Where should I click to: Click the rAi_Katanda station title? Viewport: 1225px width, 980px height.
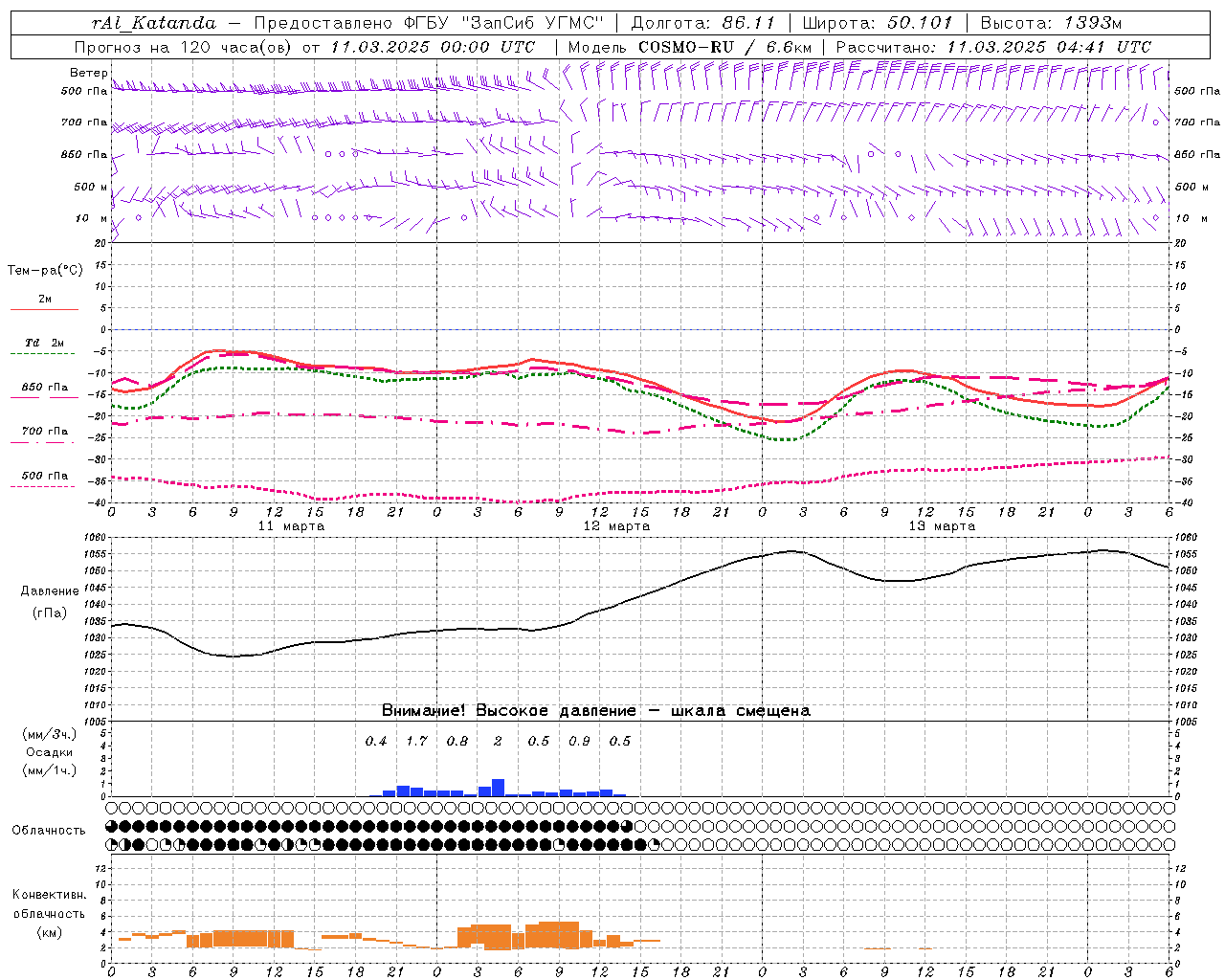click(x=154, y=23)
